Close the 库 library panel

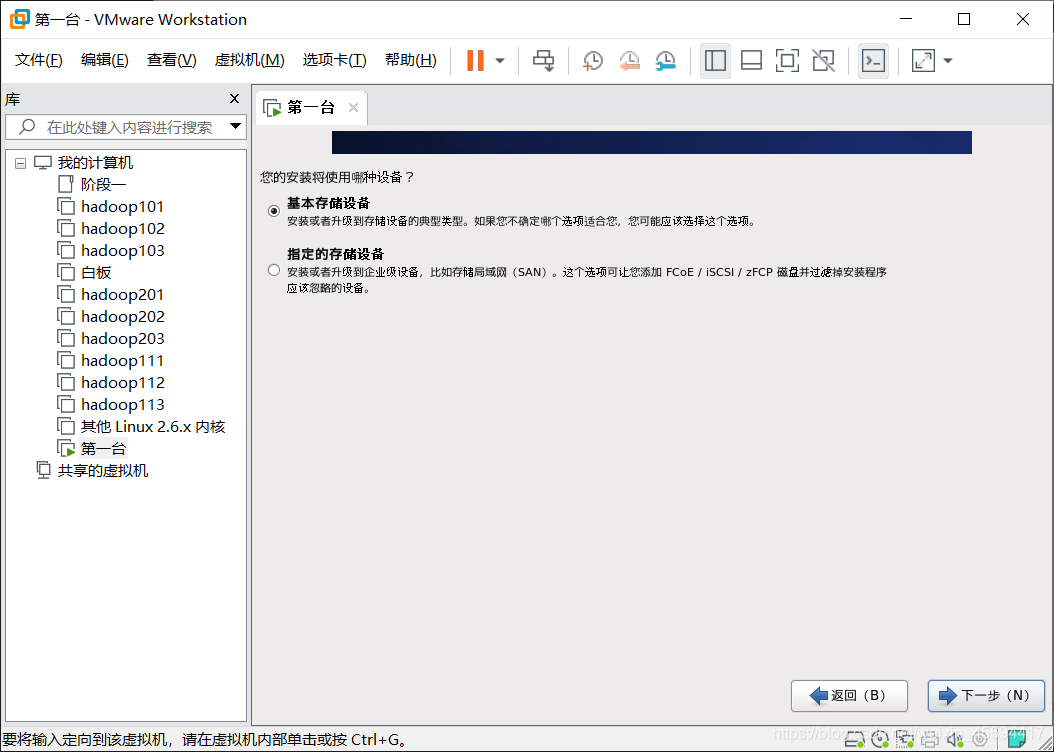235,99
